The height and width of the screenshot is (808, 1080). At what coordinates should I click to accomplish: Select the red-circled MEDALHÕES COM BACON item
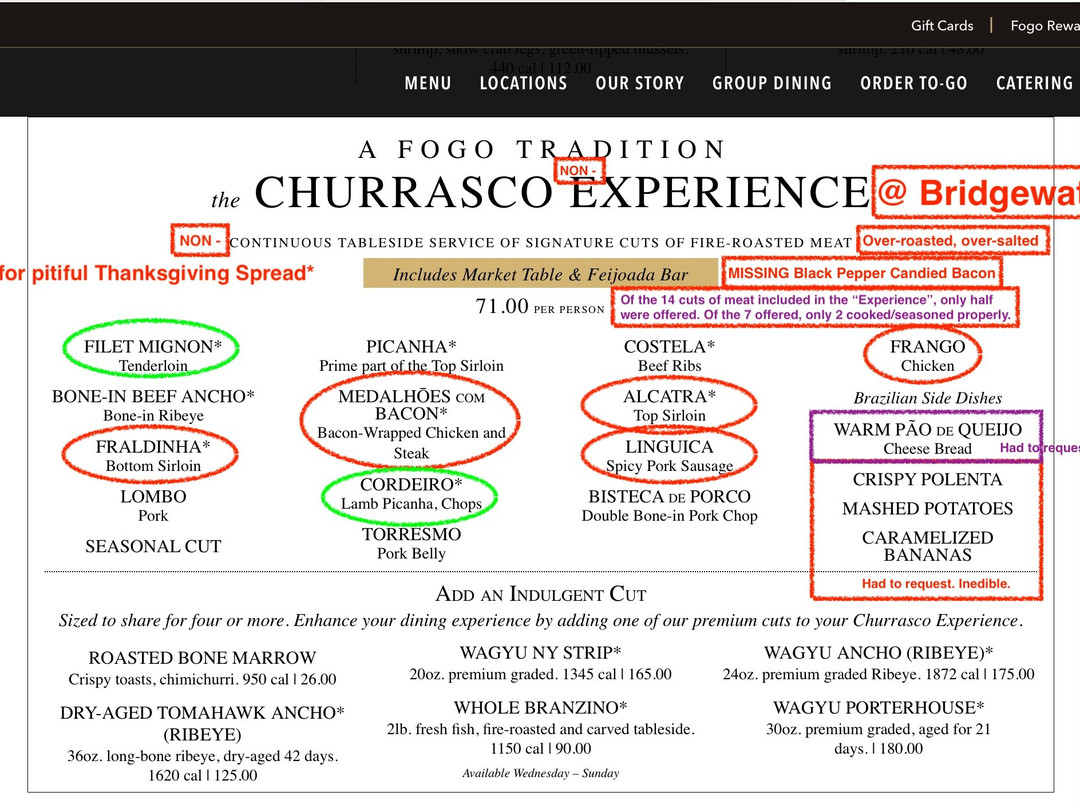click(411, 421)
